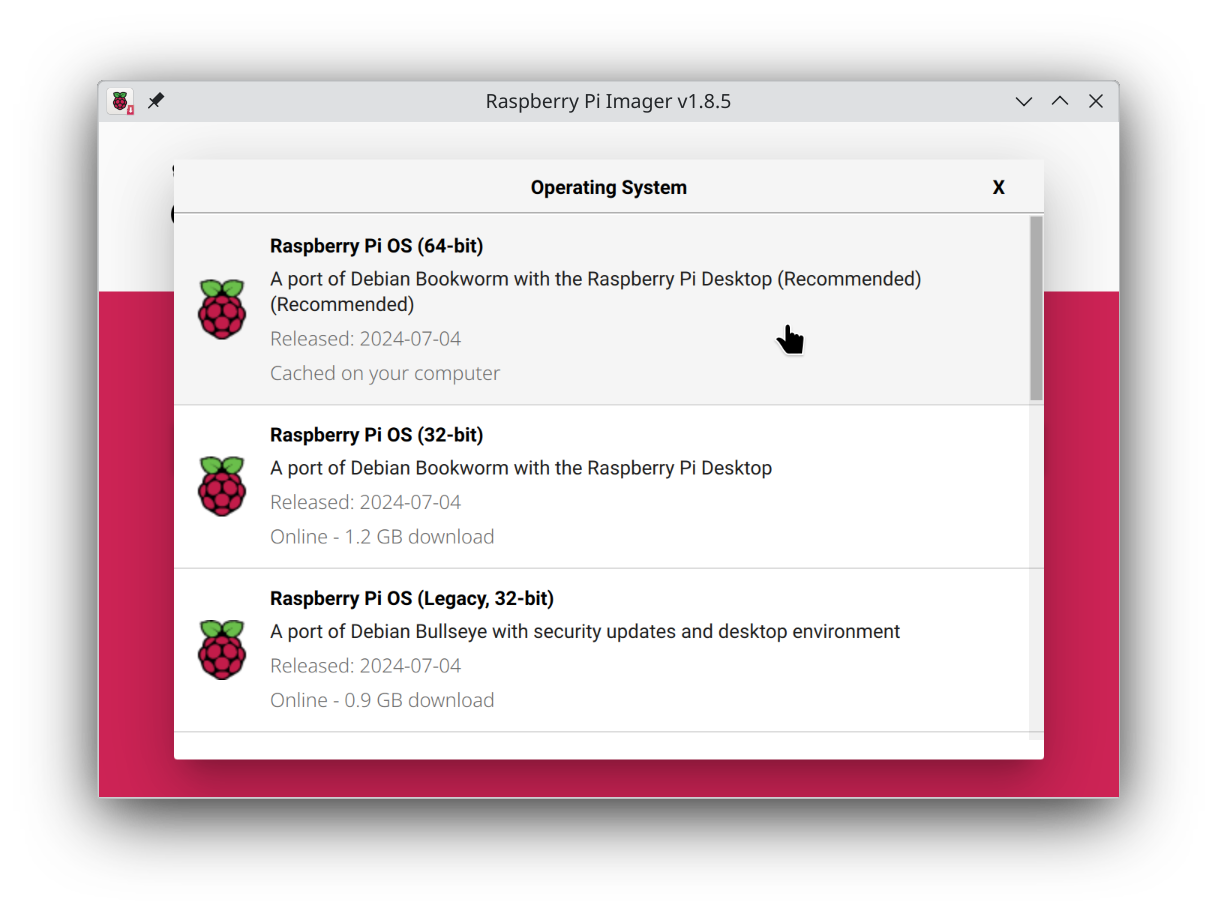
Task: Click the 'Cached on your computer' line
Action: [385, 373]
